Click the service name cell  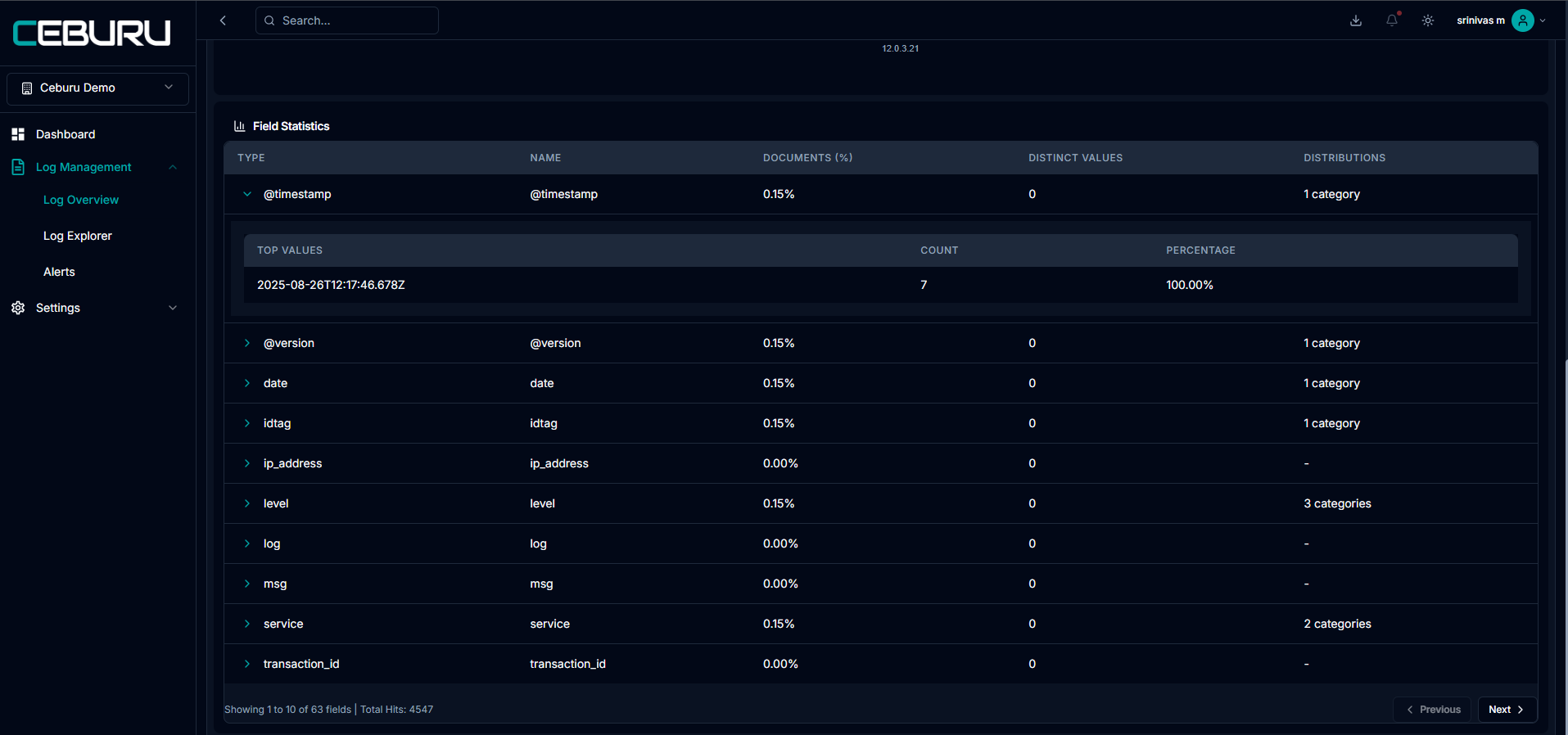point(549,624)
